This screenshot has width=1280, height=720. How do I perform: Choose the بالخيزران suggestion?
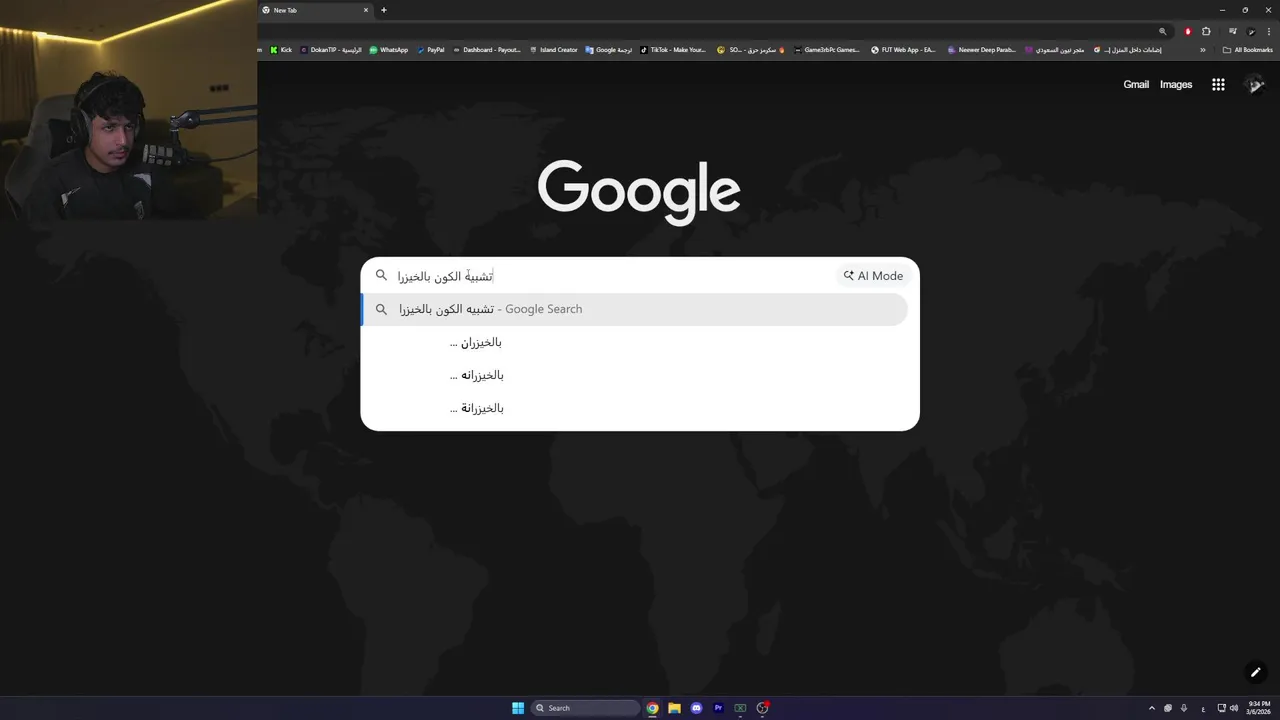[634, 342]
